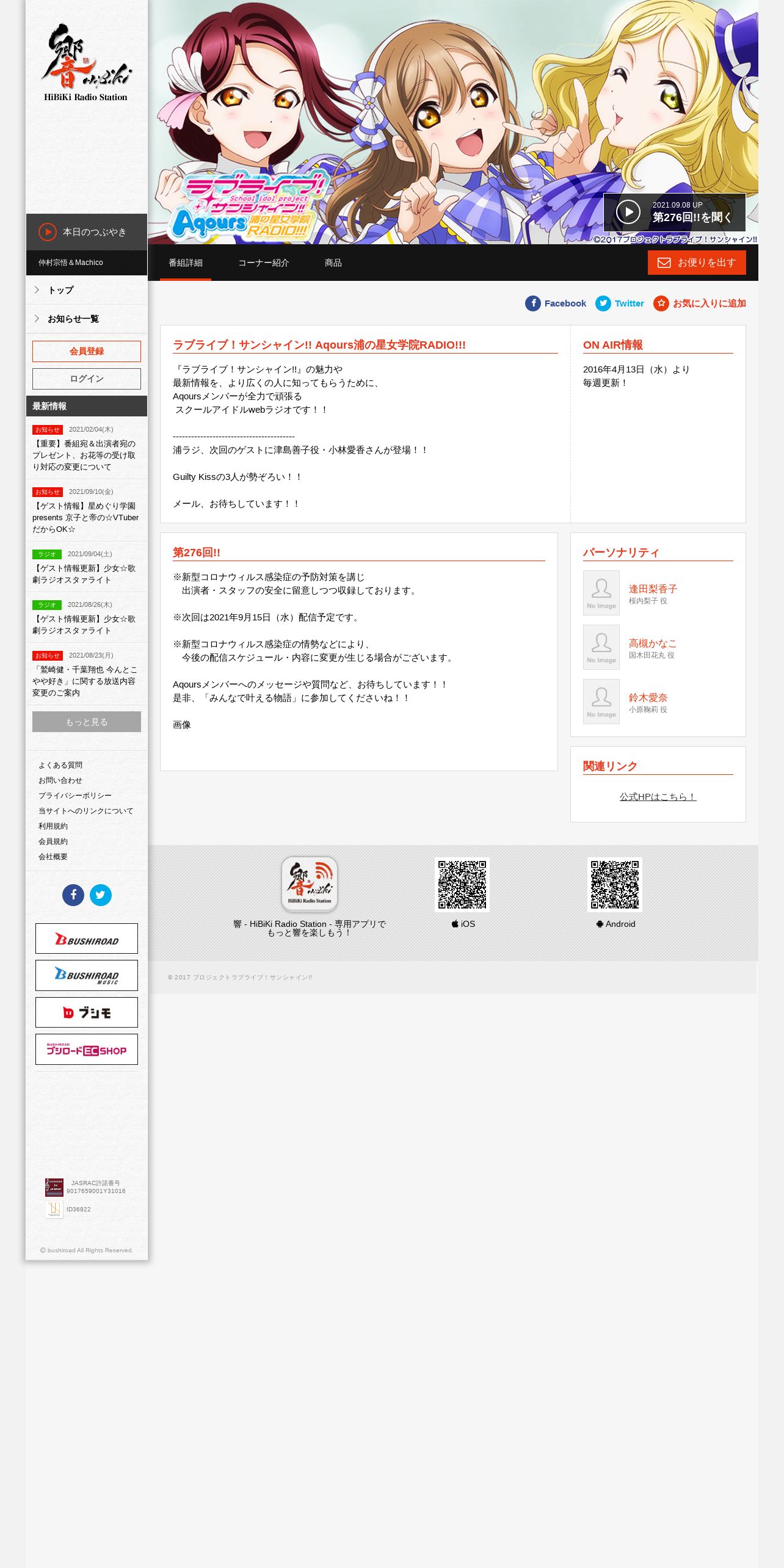Click the お便りを出す button
The width and height of the screenshot is (784, 1568).
[697, 263]
